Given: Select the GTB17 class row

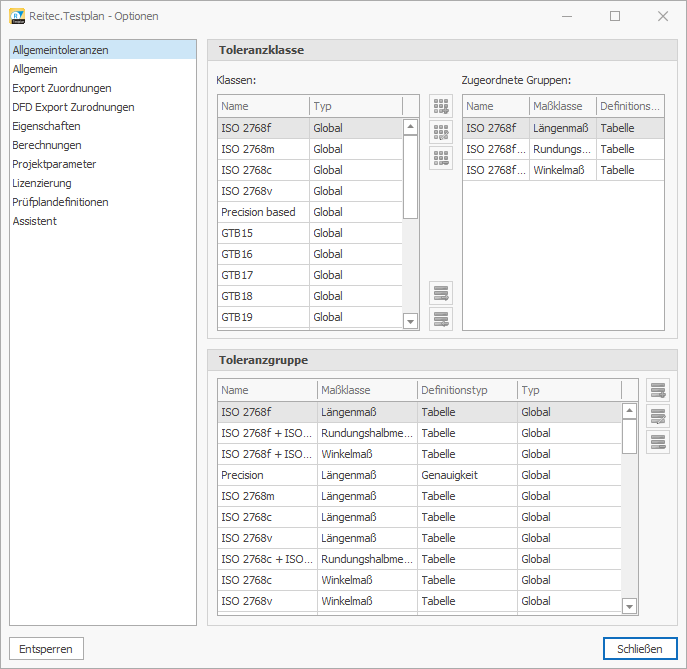Looking at the screenshot, I should pyautogui.click(x=264, y=275).
